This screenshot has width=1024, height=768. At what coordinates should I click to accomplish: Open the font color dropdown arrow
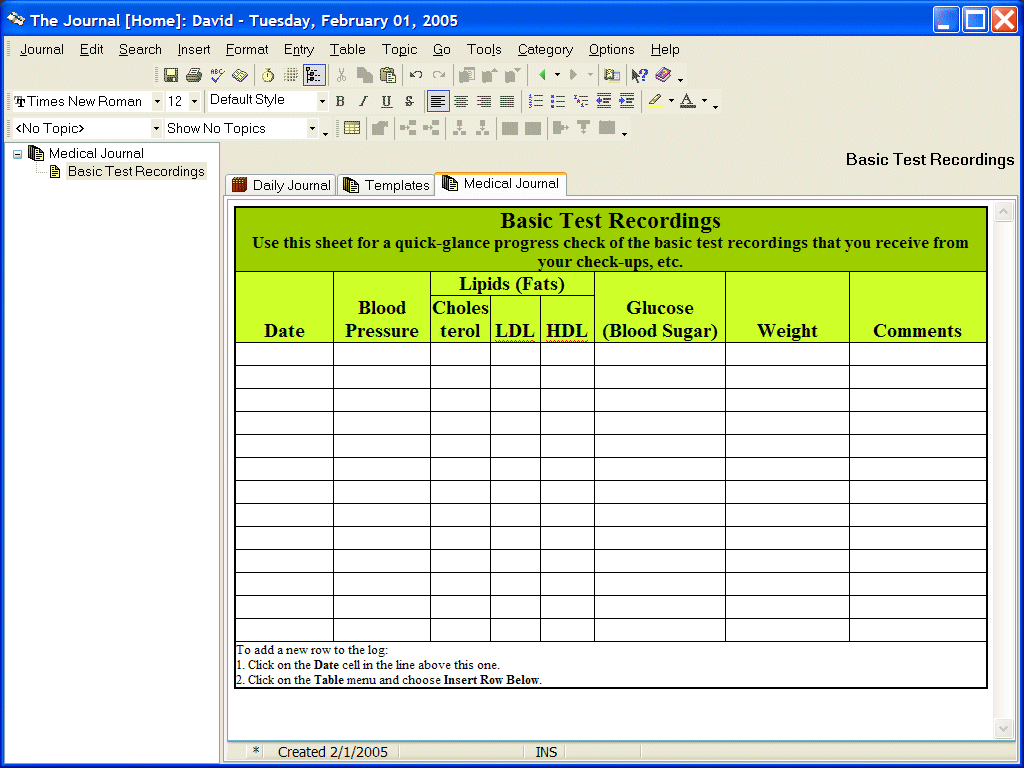[x=704, y=101]
